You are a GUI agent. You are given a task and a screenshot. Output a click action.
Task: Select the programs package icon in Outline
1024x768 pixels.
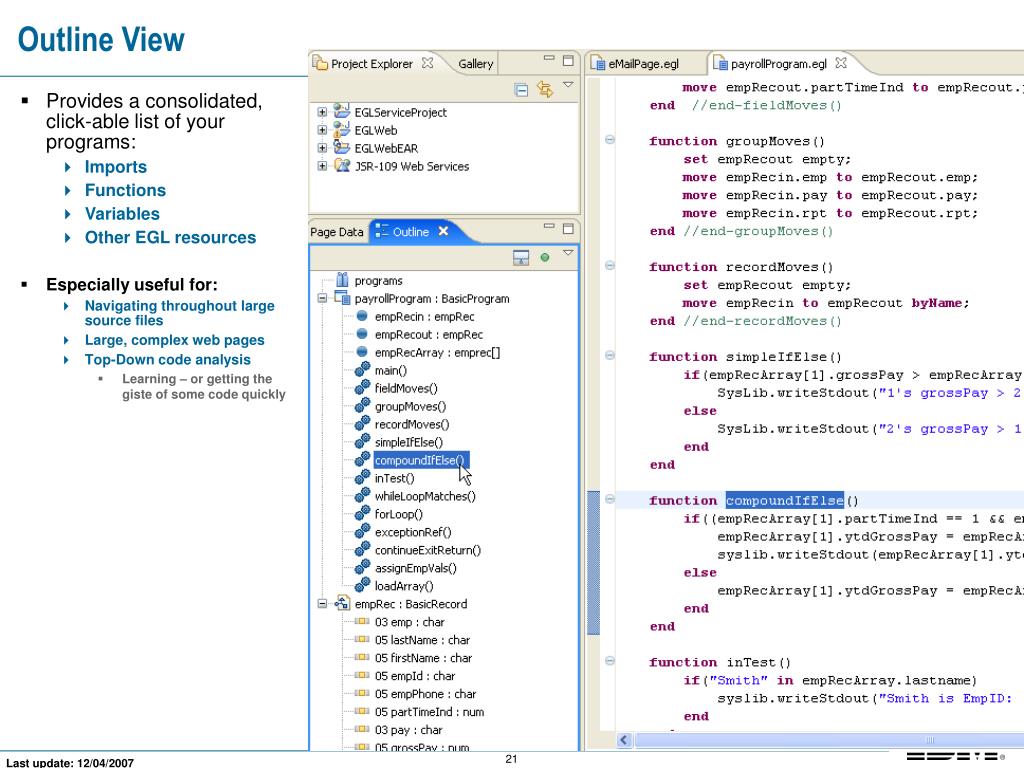pos(342,280)
